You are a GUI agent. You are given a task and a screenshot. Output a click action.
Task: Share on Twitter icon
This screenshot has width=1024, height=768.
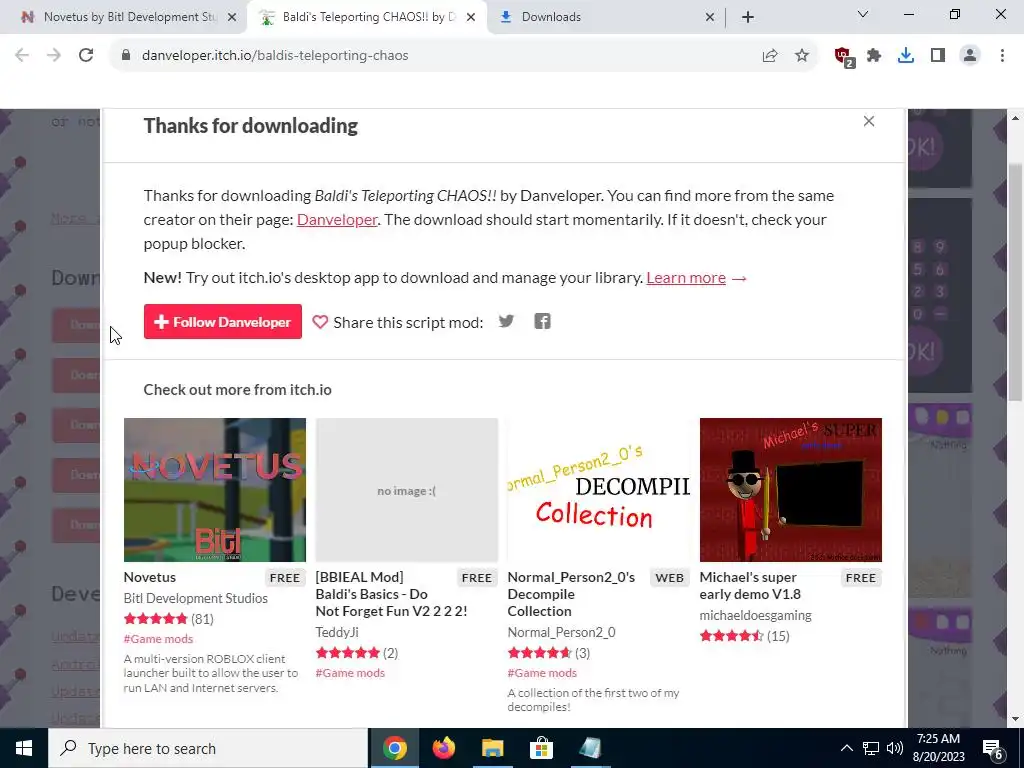click(506, 321)
